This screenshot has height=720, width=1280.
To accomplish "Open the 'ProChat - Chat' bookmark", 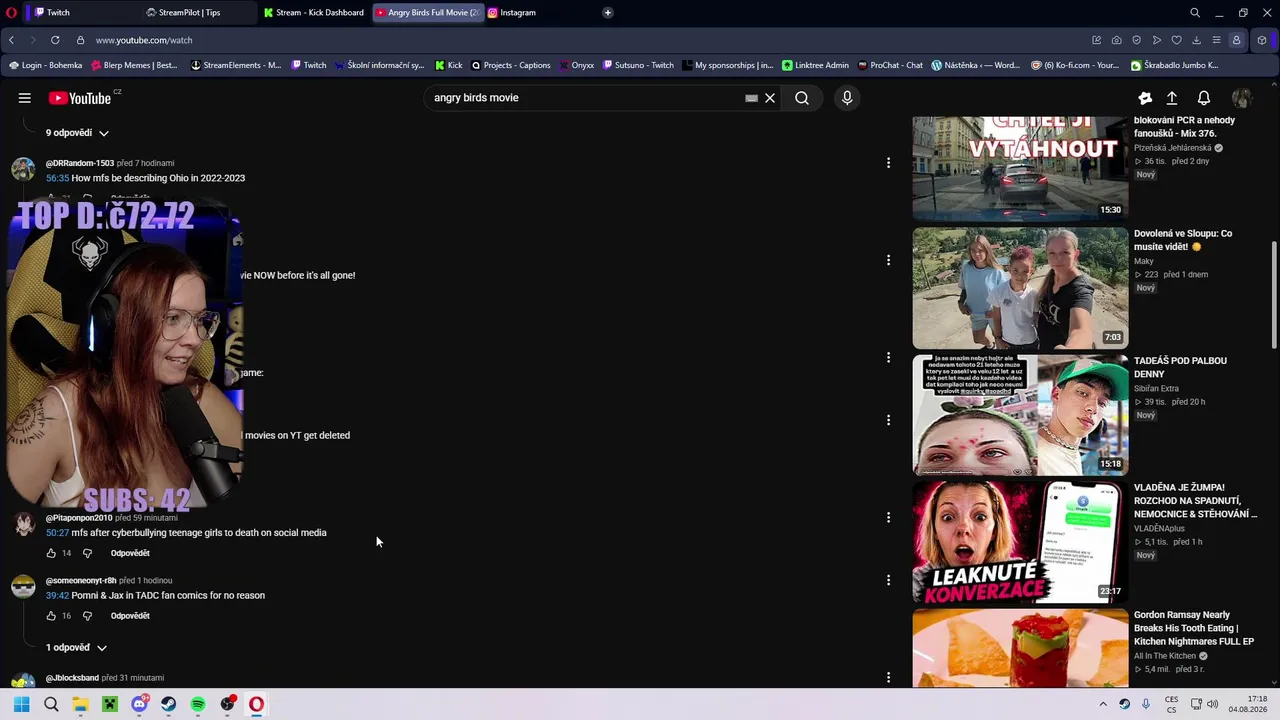I will 890,65.
